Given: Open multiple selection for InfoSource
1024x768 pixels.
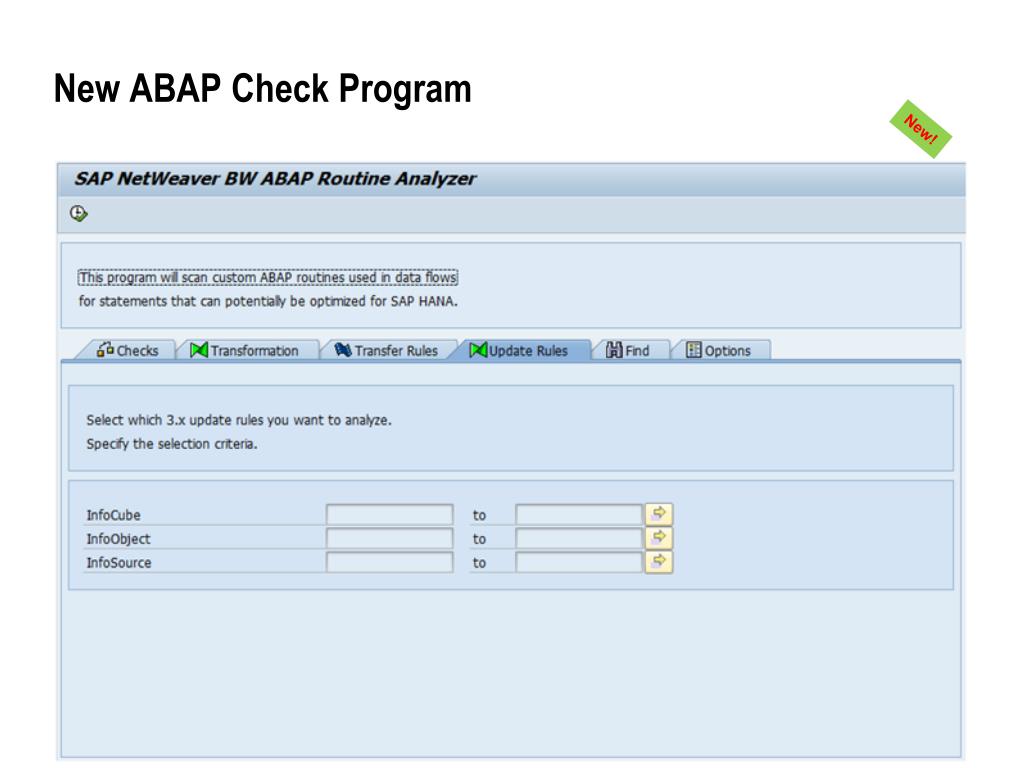Looking at the screenshot, I should [659, 562].
